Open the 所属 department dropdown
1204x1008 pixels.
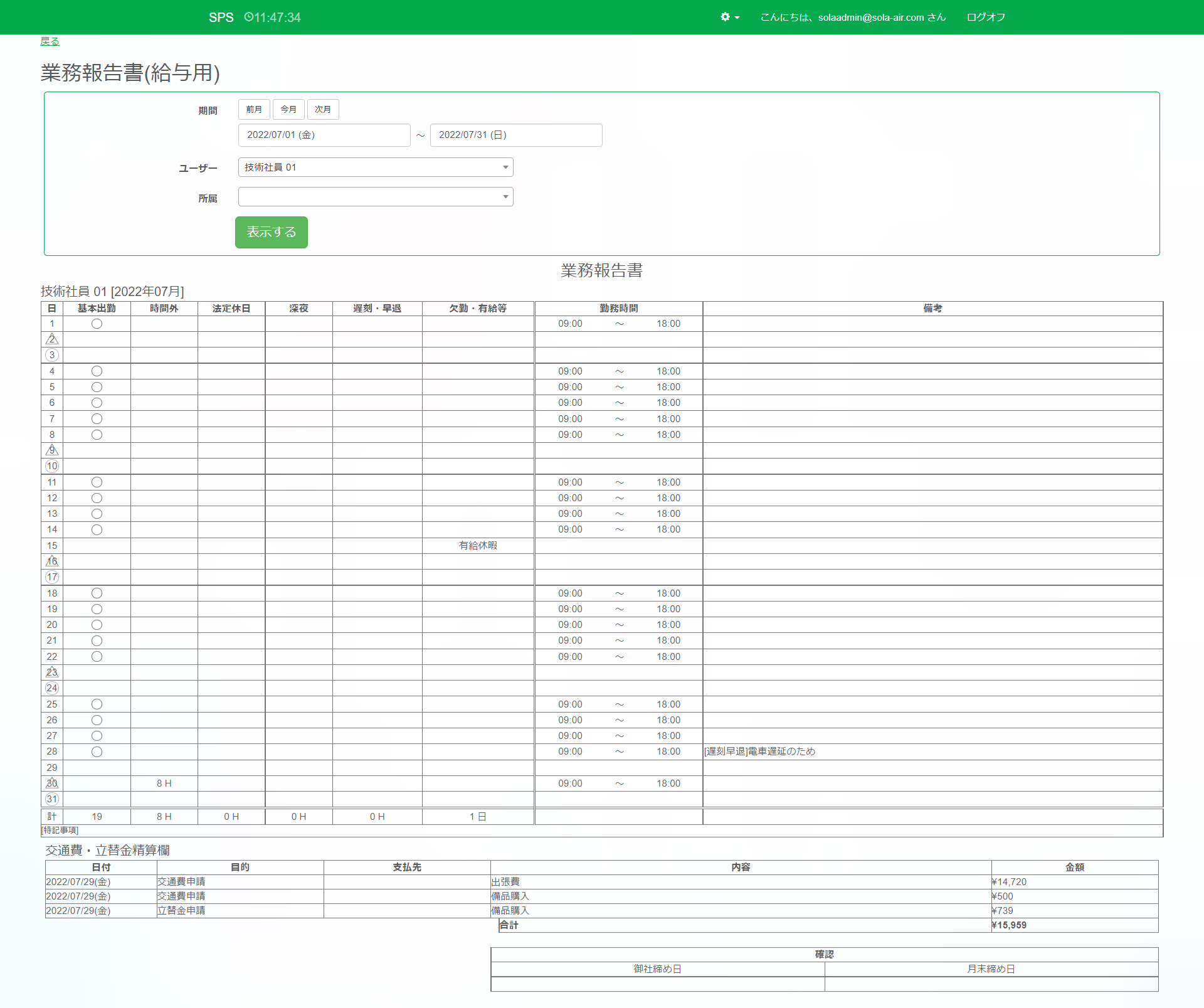(375, 197)
